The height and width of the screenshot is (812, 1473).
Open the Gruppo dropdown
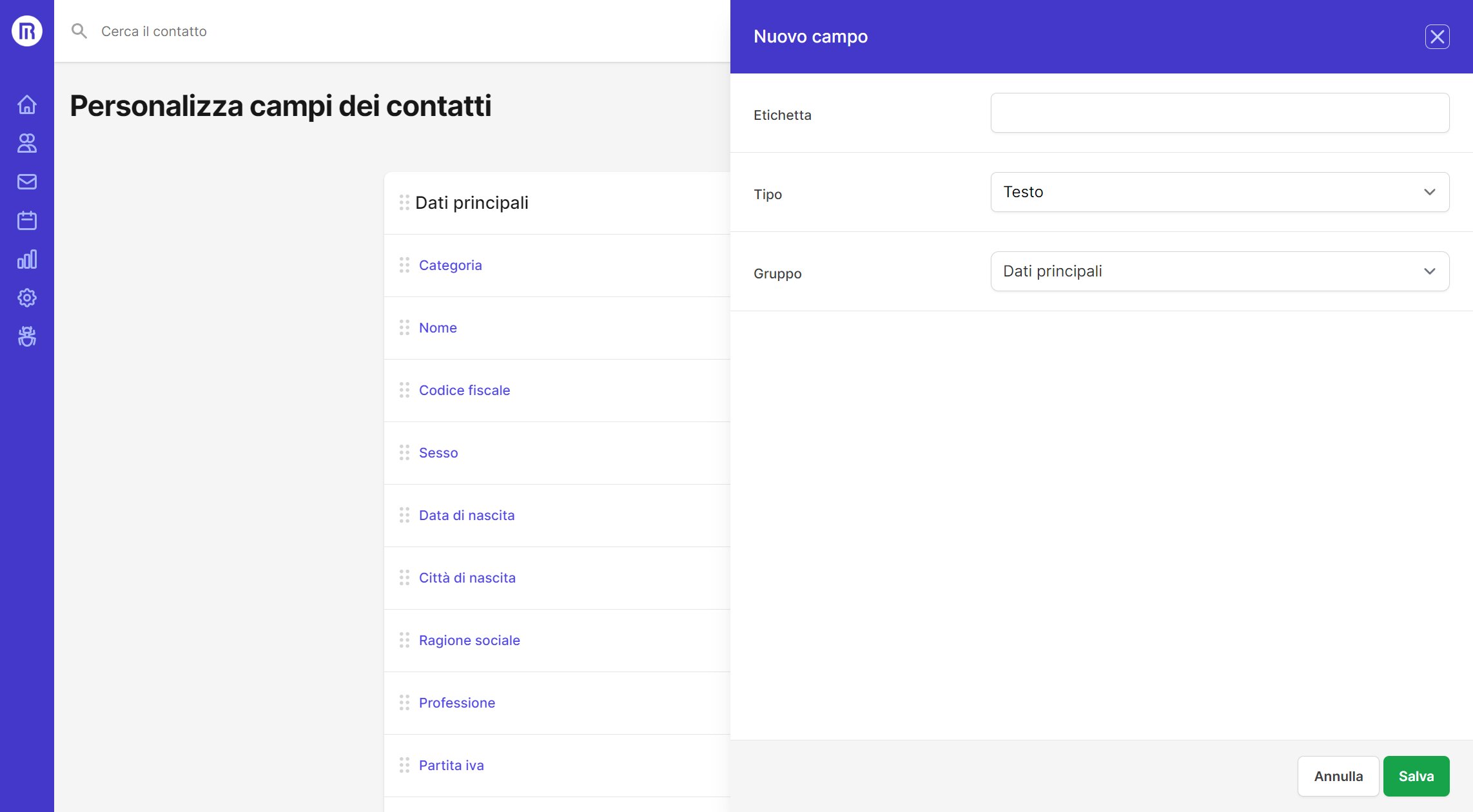(1220, 271)
